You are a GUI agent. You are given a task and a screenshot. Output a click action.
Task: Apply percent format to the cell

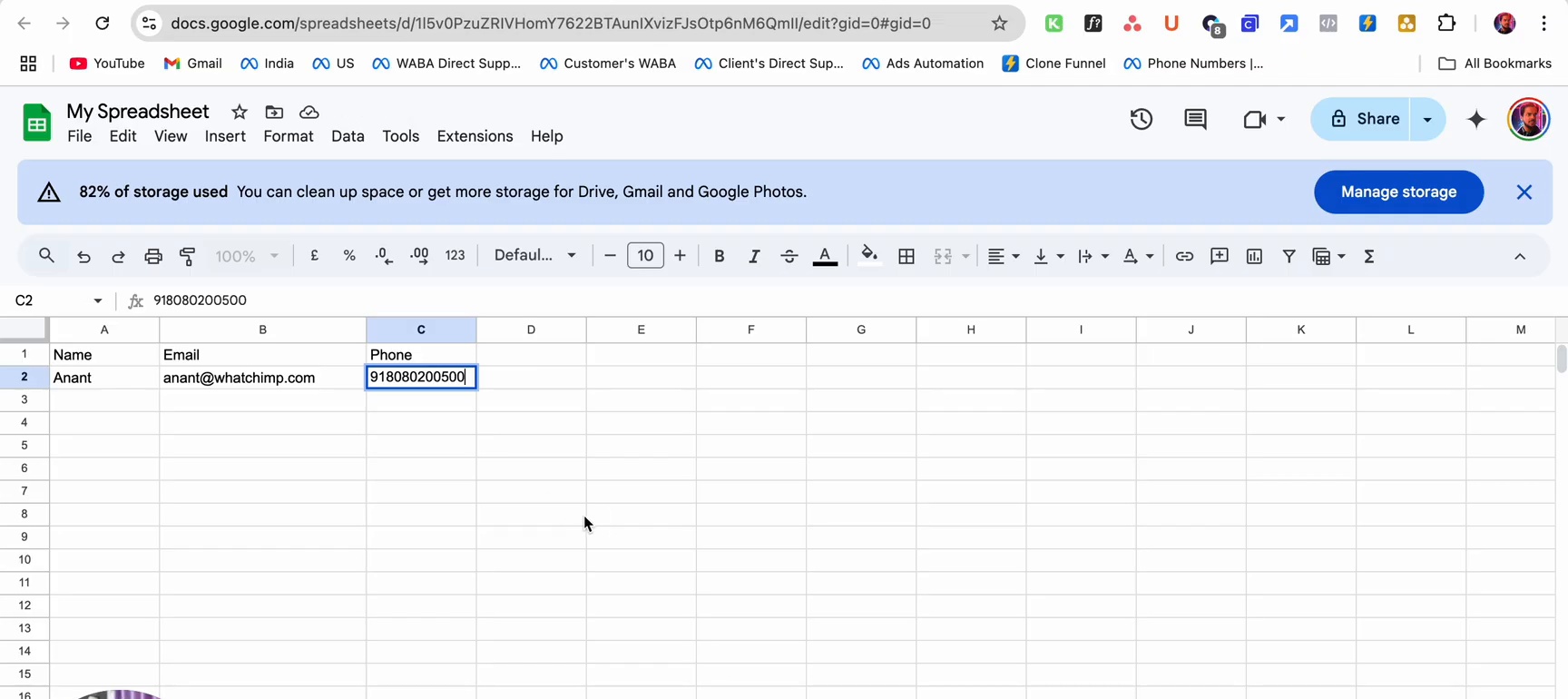click(349, 256)
